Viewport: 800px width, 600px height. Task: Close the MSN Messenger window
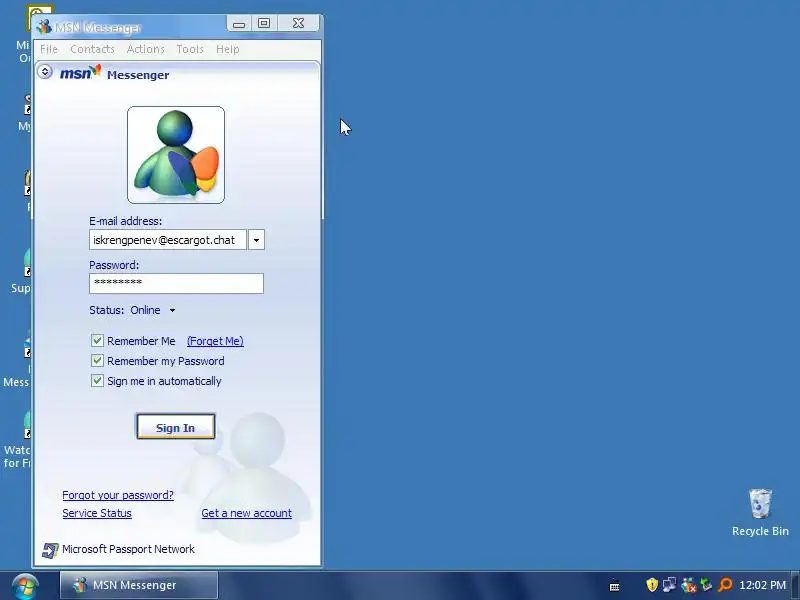coord(298,23)
